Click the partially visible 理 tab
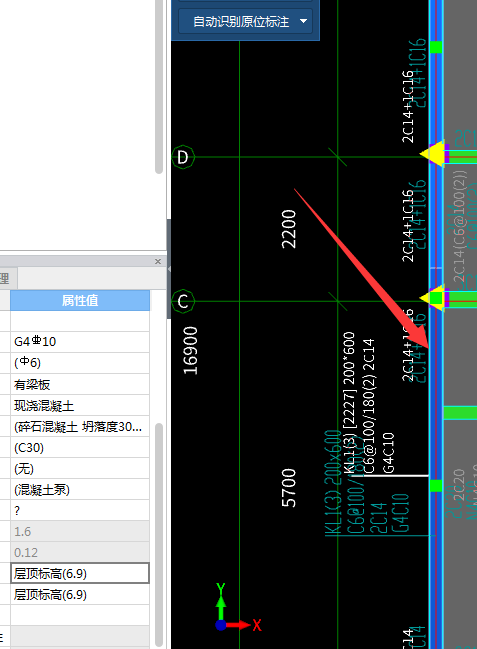The width and height of the screenshot is (477, 649). coord(5,278)
